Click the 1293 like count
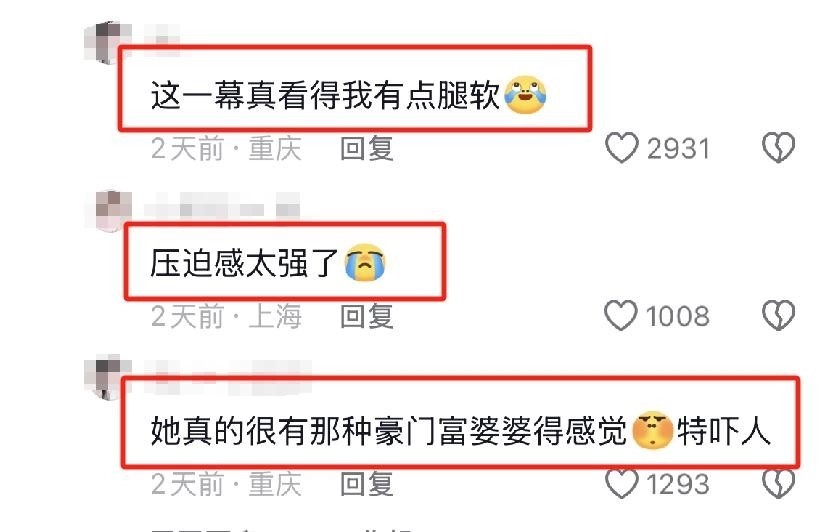Image resolution: width=838 pixels, height=532 pixels. point(678,484)
